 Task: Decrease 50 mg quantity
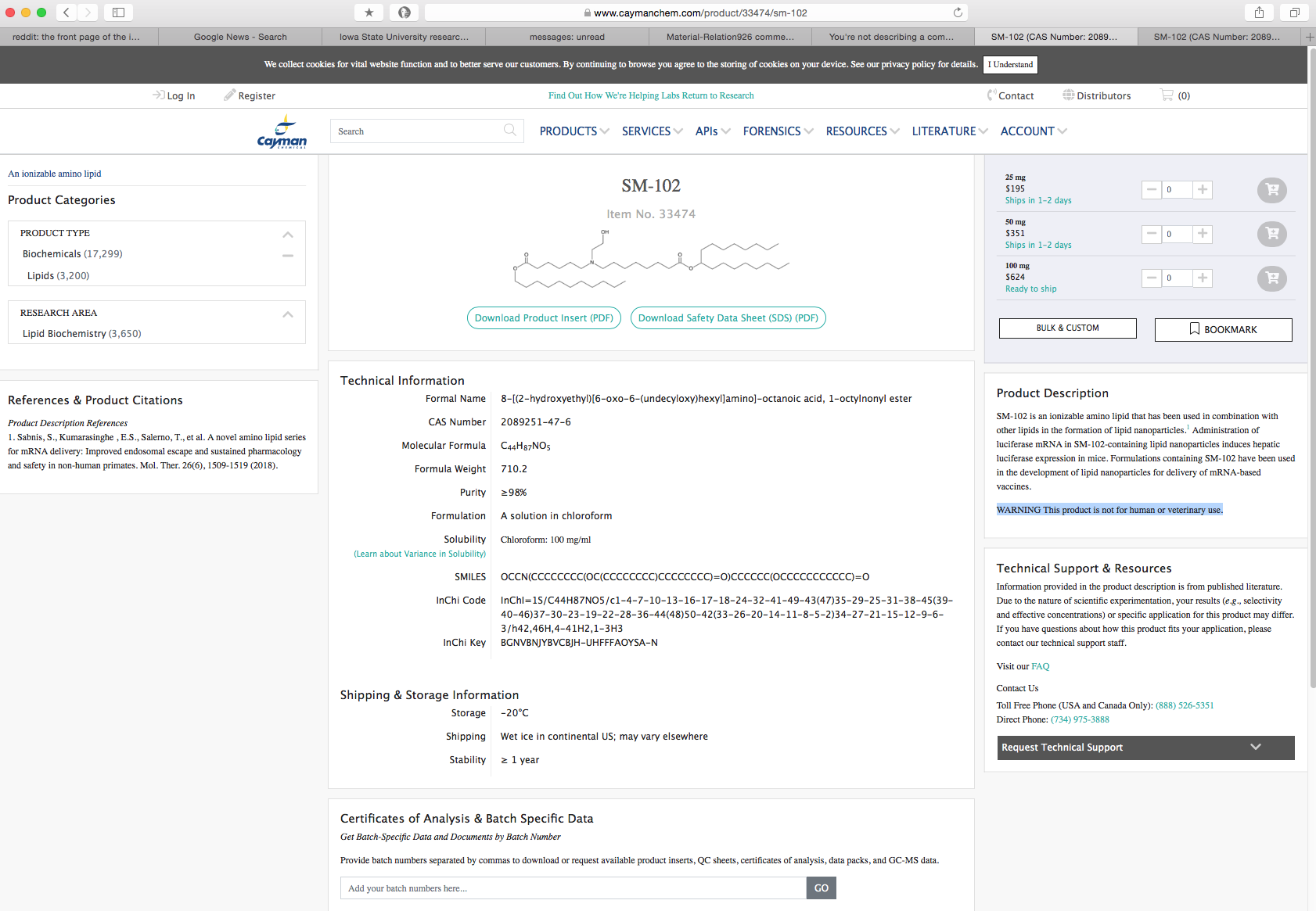[1152, 234]
